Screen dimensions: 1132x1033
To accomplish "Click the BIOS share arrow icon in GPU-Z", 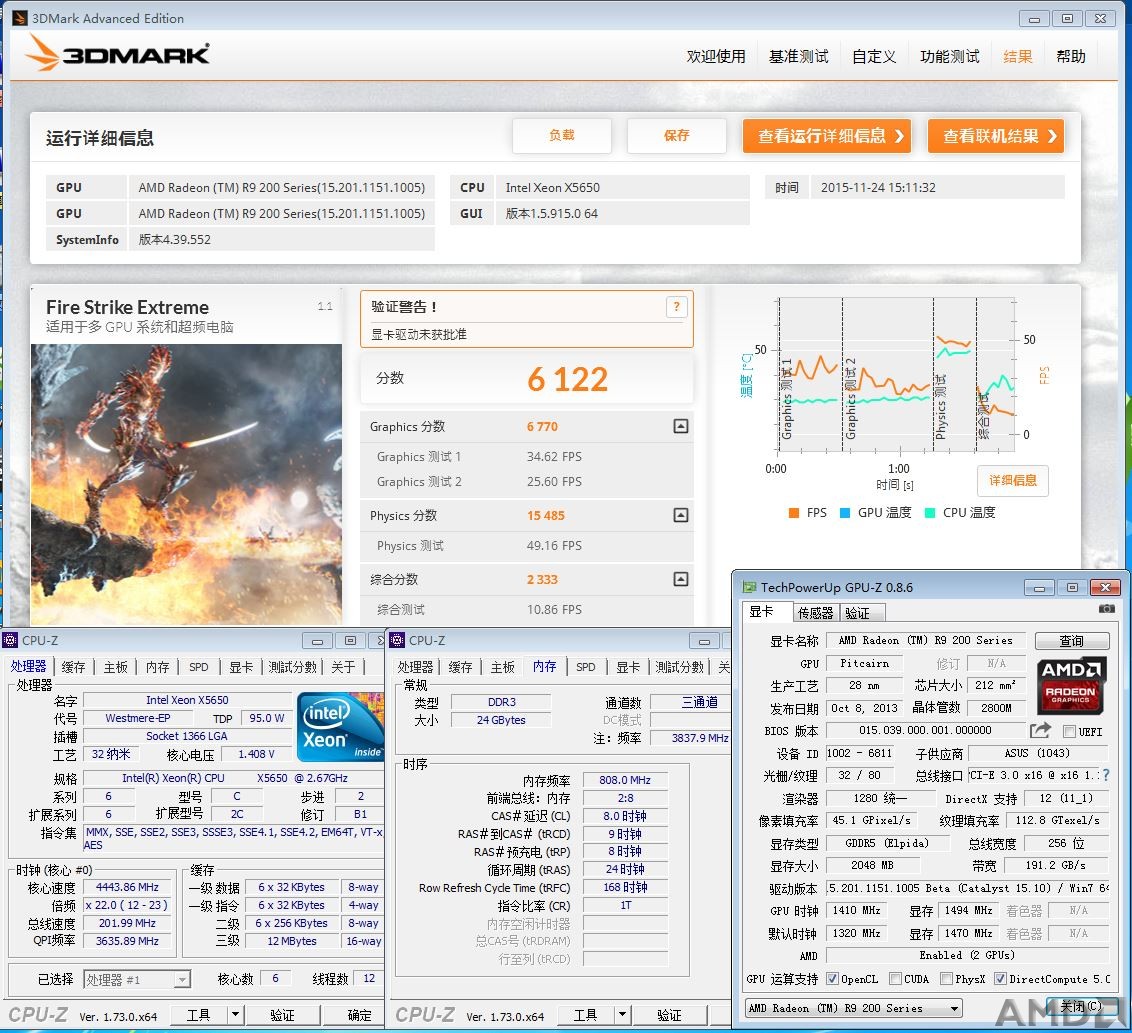I will (x=1040, y=731).
